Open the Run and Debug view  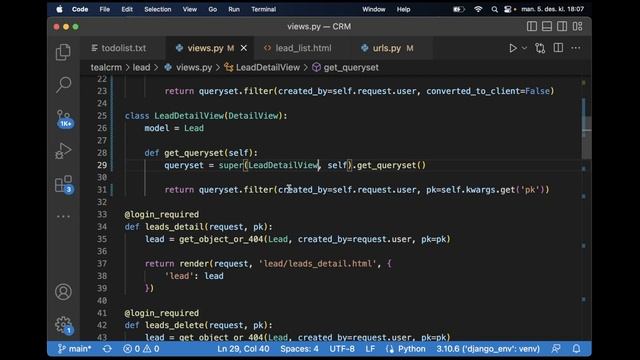(x=63, y=151)
